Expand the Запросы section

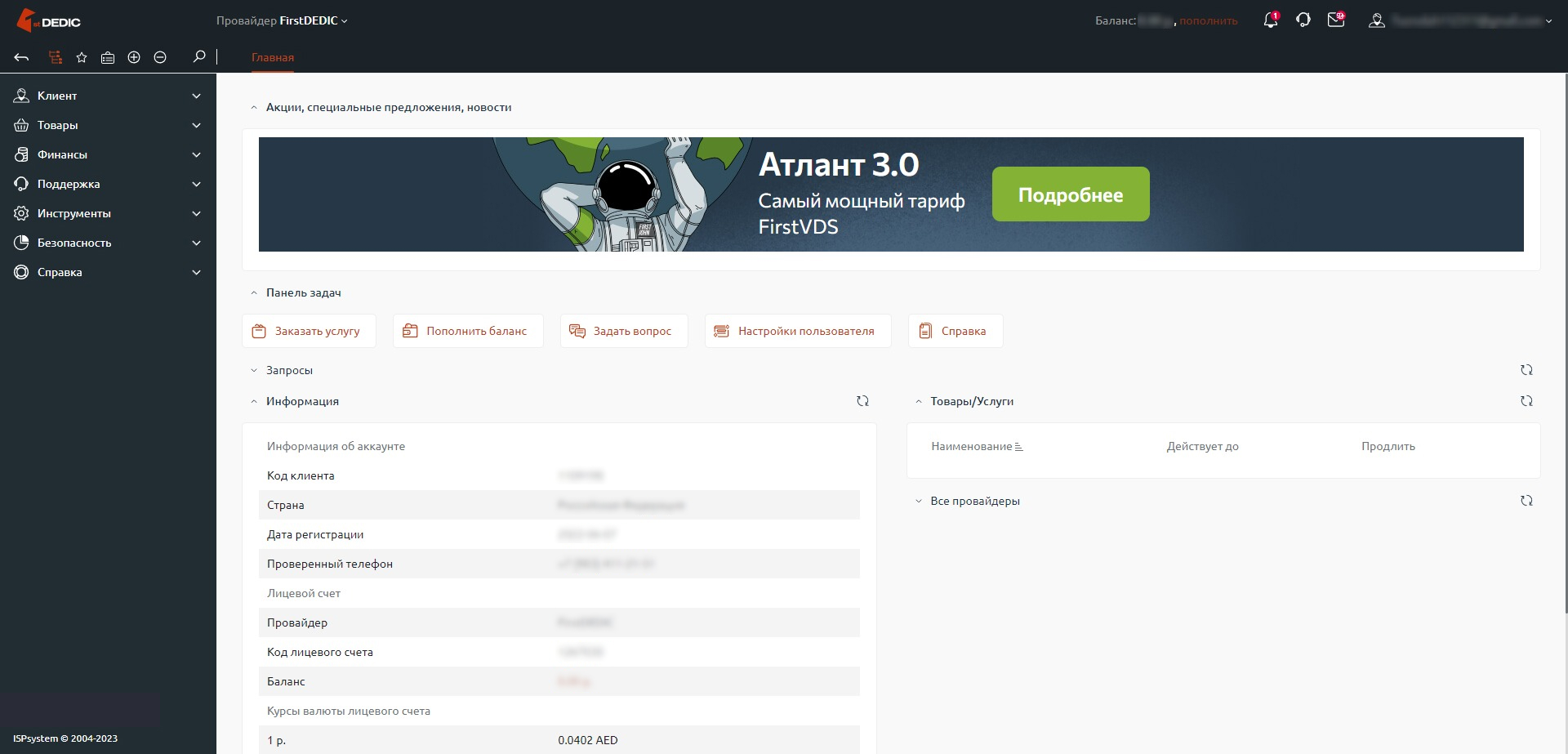pos(254,371)
